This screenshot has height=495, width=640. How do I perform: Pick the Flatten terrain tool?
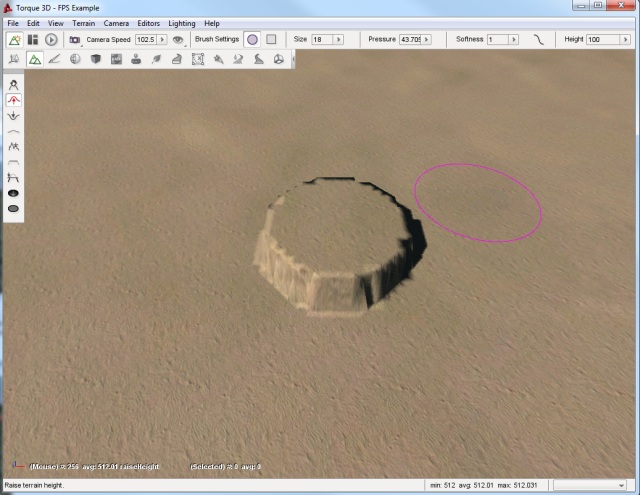point(14,162)
